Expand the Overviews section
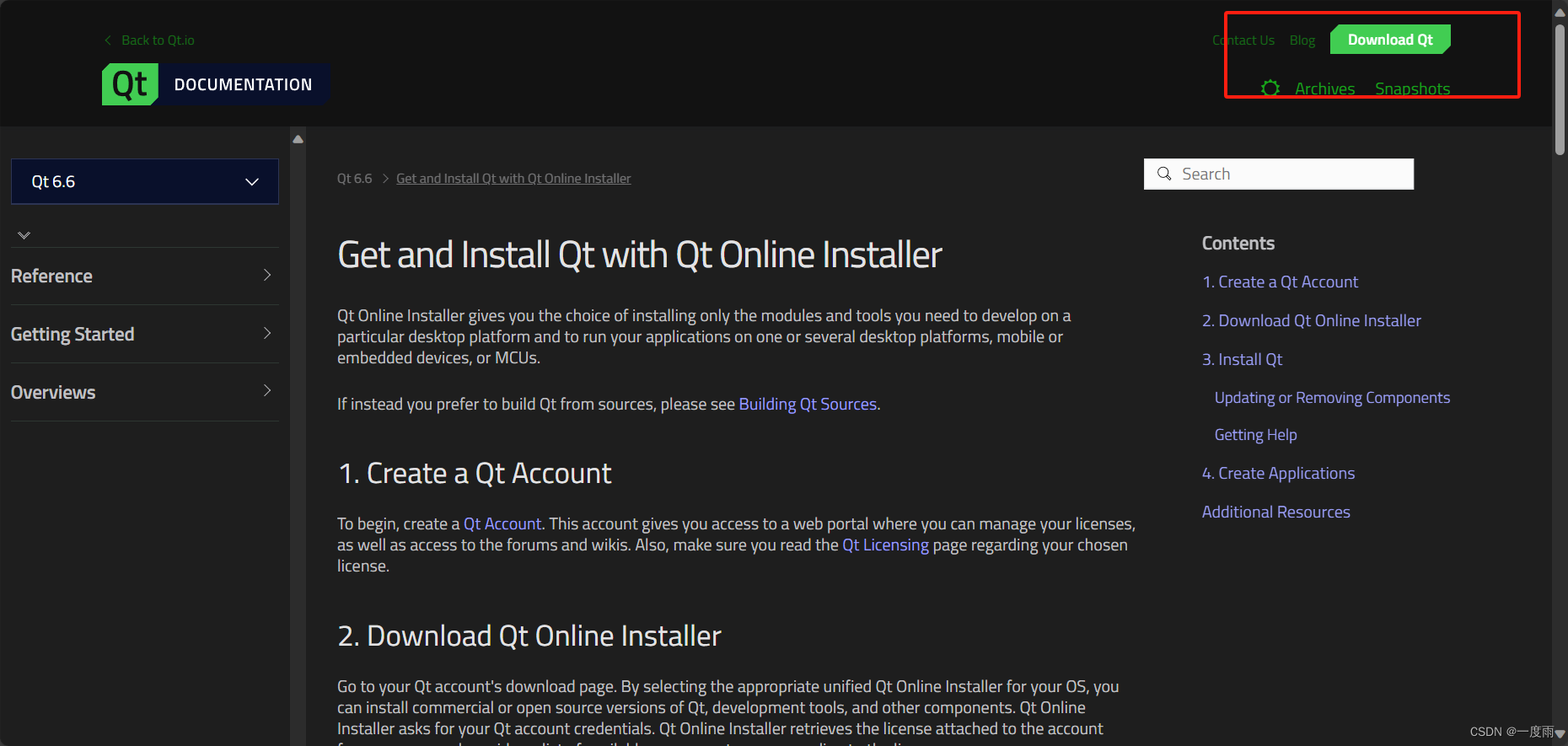1568x746 pixels. tap(145, 392)
